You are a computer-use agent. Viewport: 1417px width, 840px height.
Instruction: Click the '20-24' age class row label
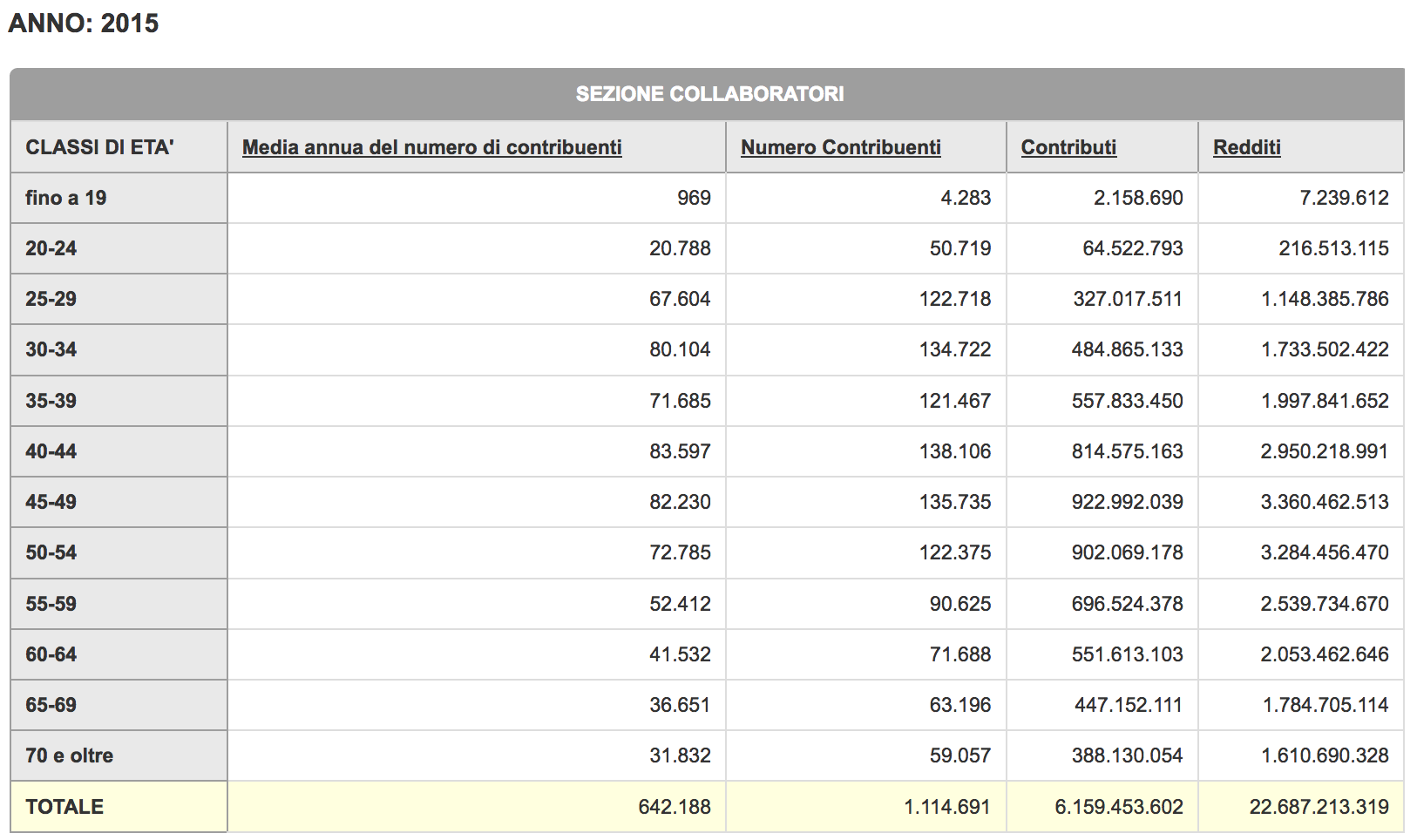pyautogui.click(x=51, y=248)
